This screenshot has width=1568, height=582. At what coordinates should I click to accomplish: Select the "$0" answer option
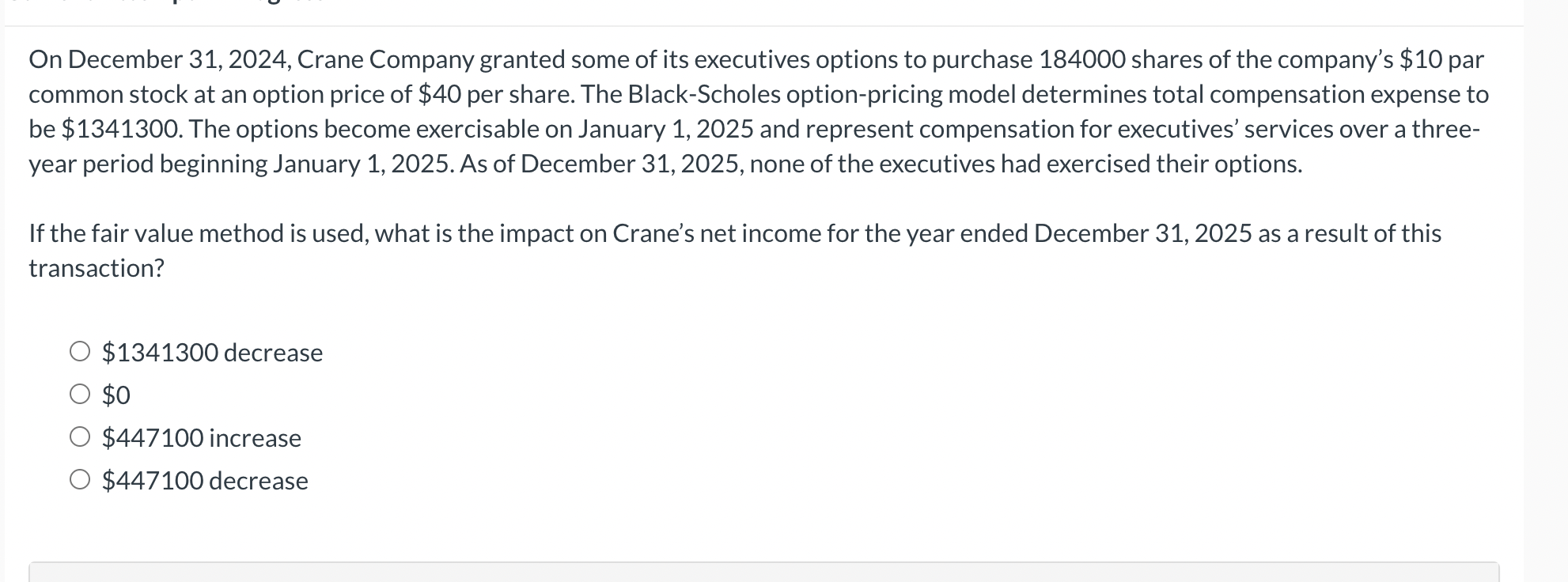pyautogui.click(x=80, y=395)
